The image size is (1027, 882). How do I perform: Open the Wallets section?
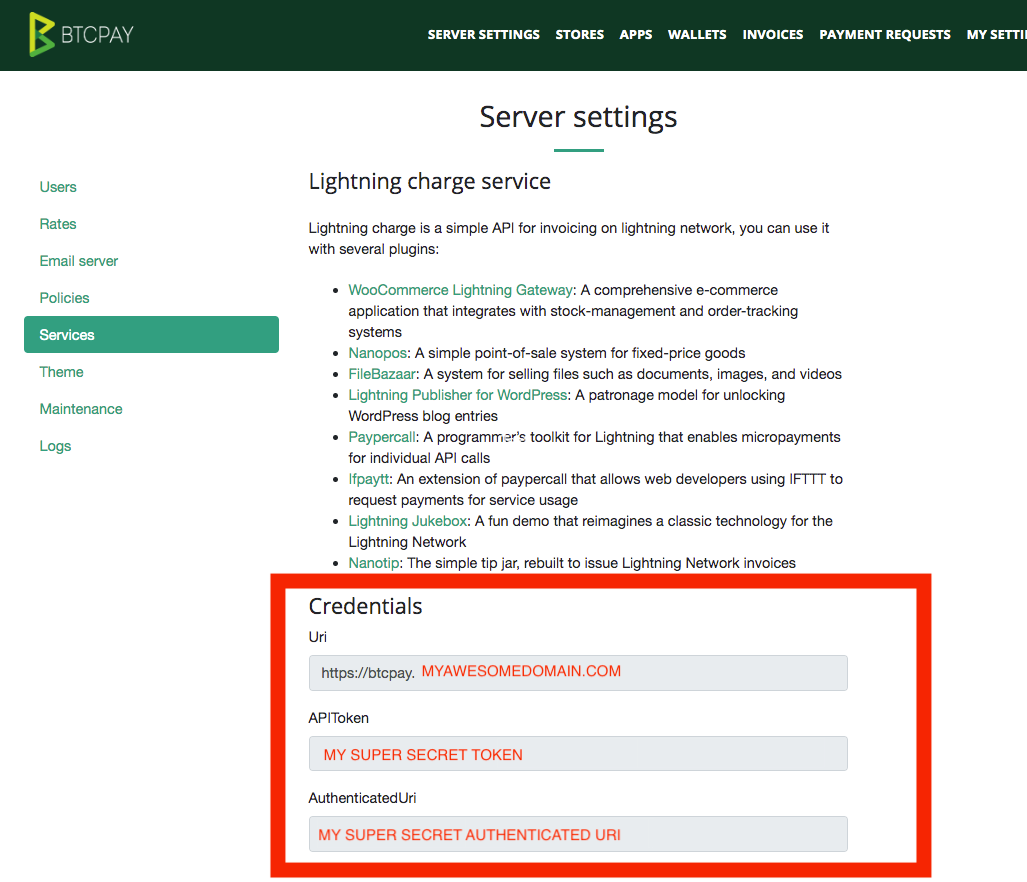[x=696, y=34]
